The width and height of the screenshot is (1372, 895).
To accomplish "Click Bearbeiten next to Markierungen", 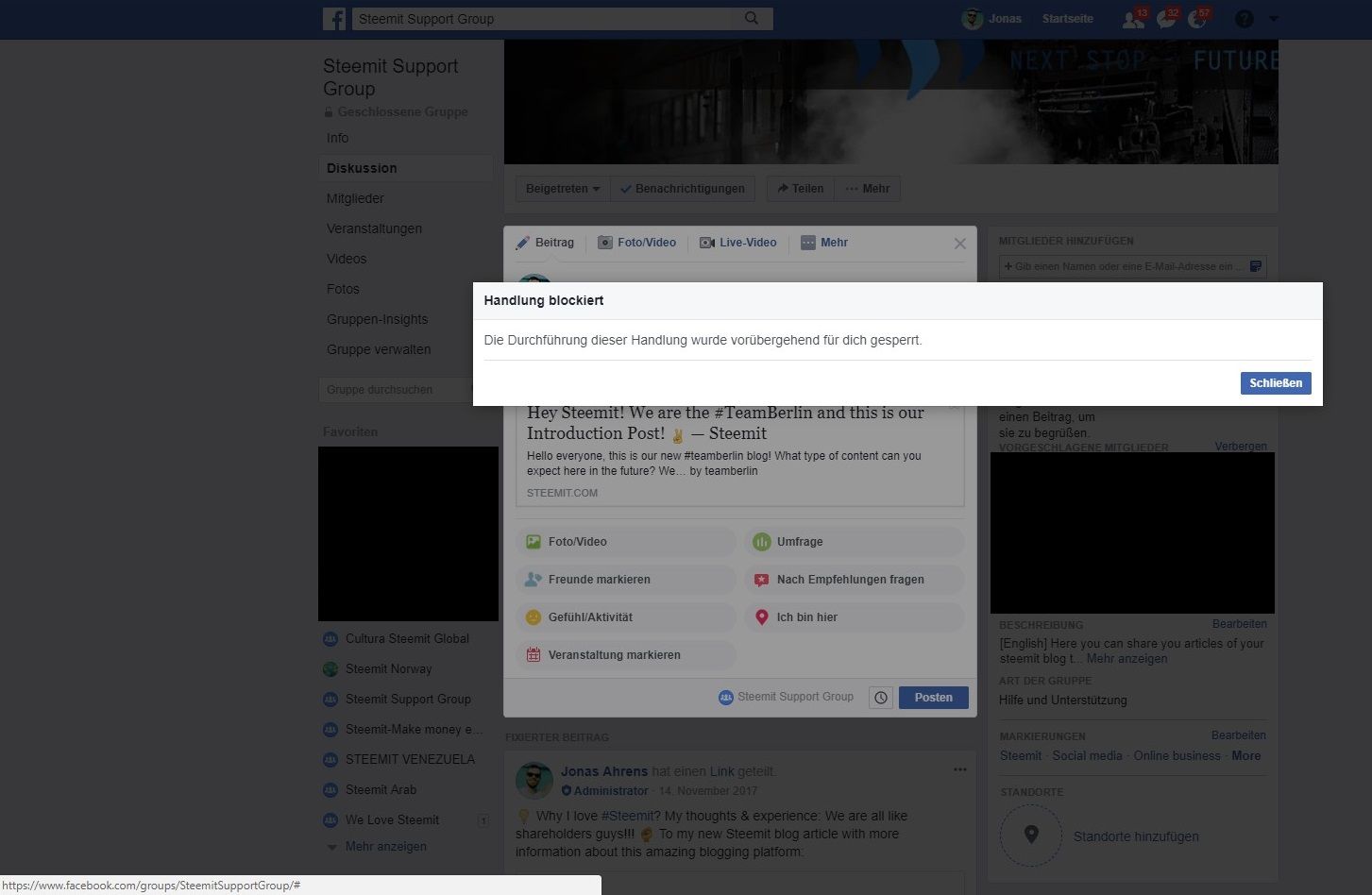I will click(1239, 735).
